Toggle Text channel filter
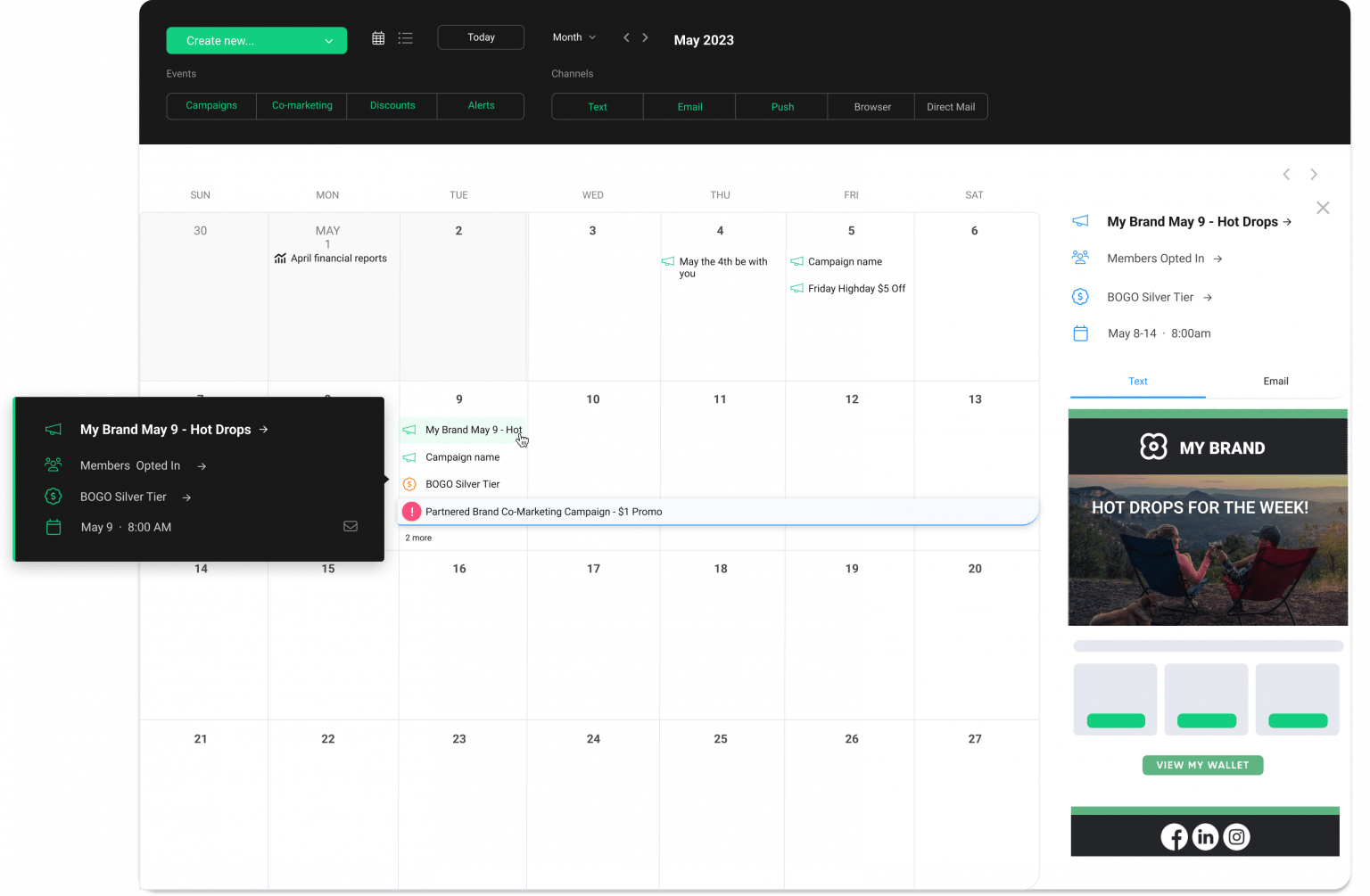Screen dimensions: 1370x896 (x=598, y=107)
